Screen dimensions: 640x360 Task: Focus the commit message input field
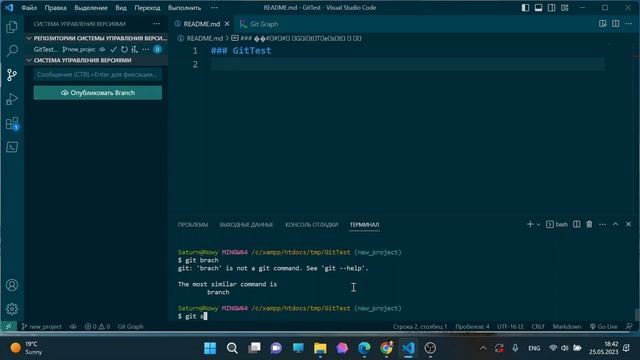point(98,75)
